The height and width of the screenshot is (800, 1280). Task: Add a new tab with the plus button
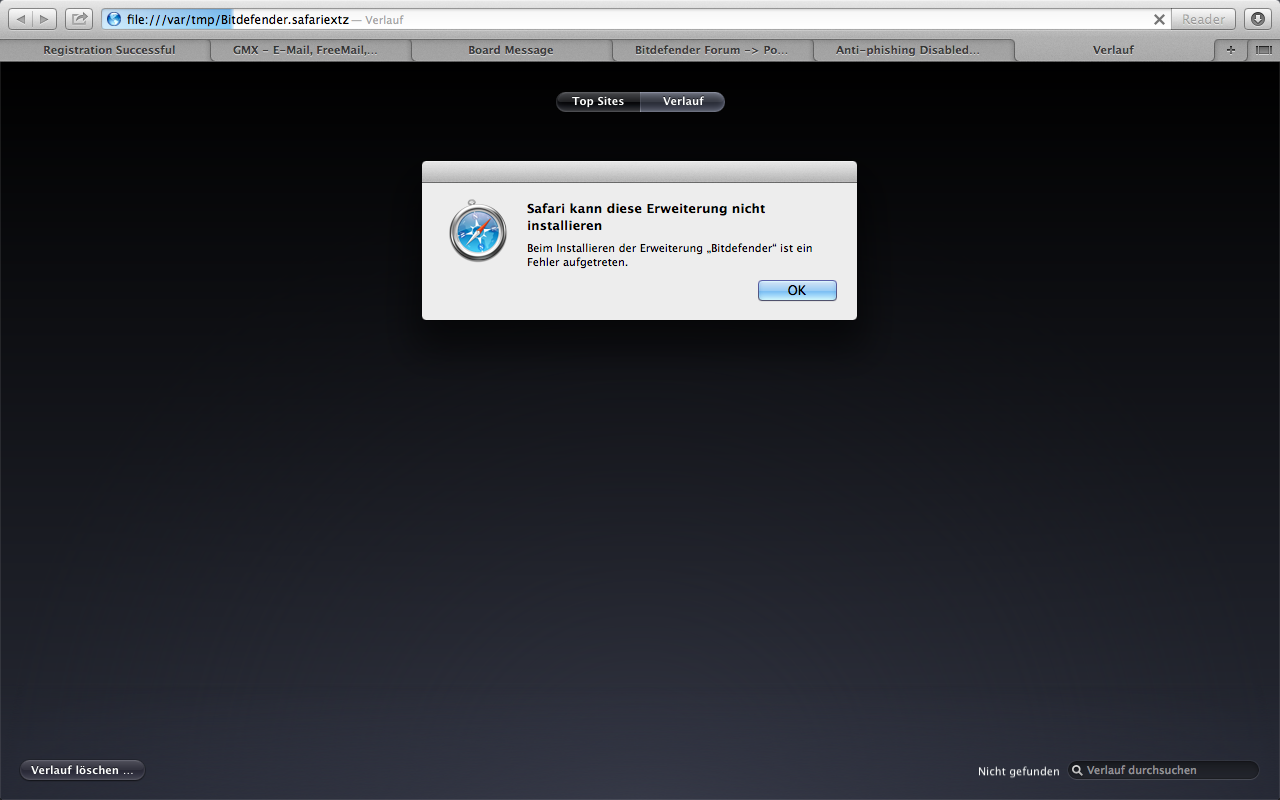[x=1230, y=50]
